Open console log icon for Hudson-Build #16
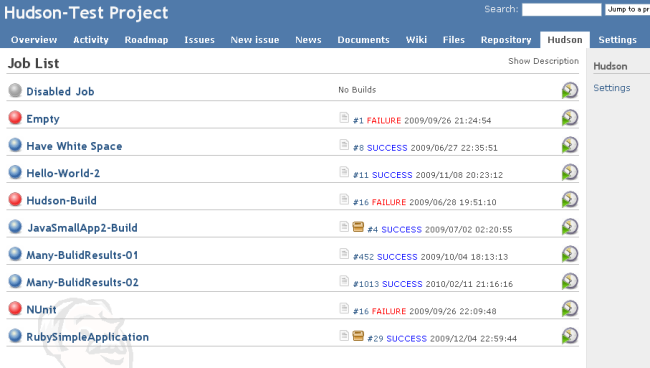Viewport: 650px width, 368px height. [x=344, y=199]
